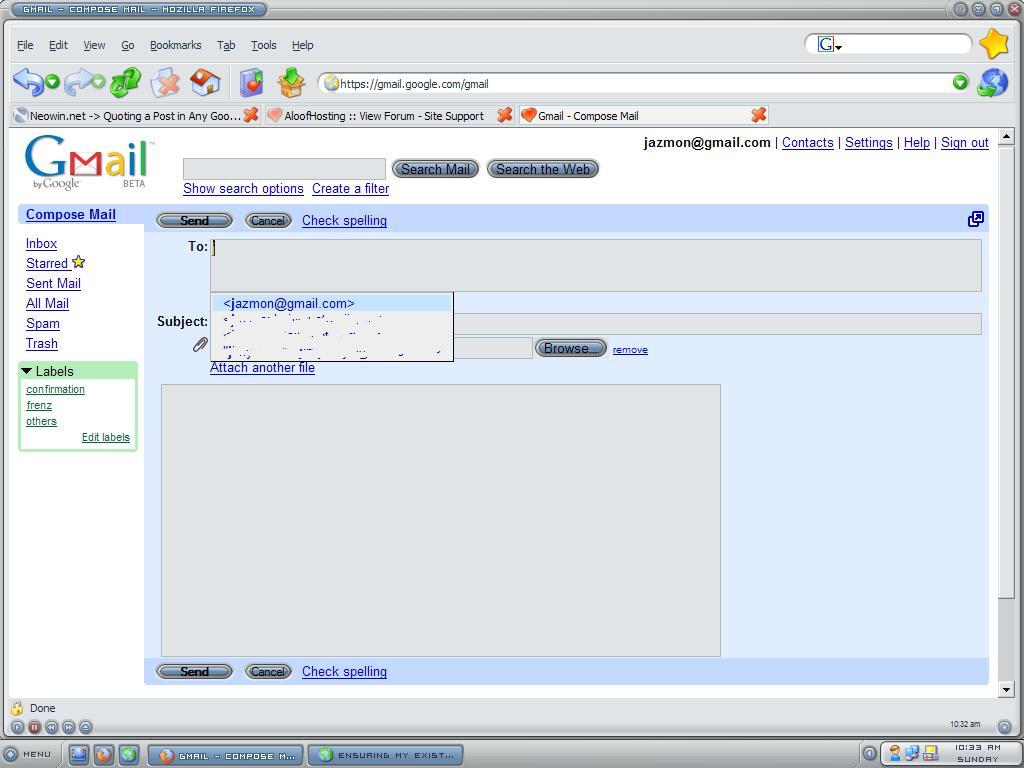Close the AloofHosting tab
The image size is (1024, 768).
click(504, 116)
